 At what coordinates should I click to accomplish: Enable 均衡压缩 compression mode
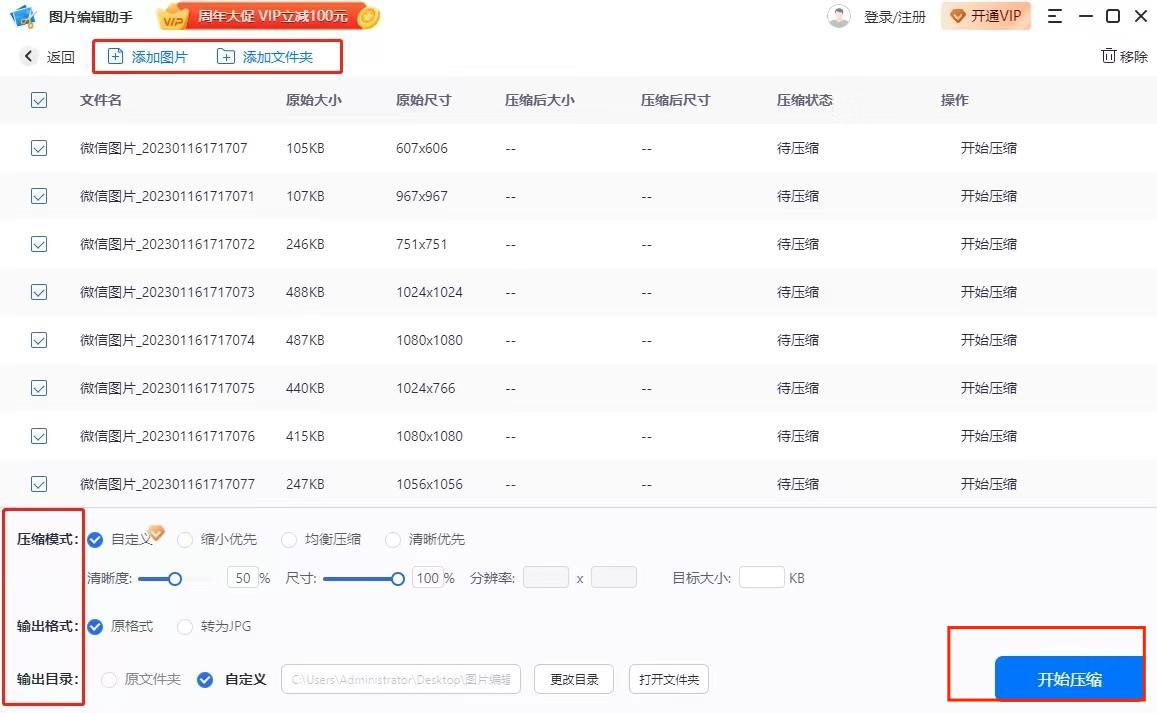[x=289, y=539]
